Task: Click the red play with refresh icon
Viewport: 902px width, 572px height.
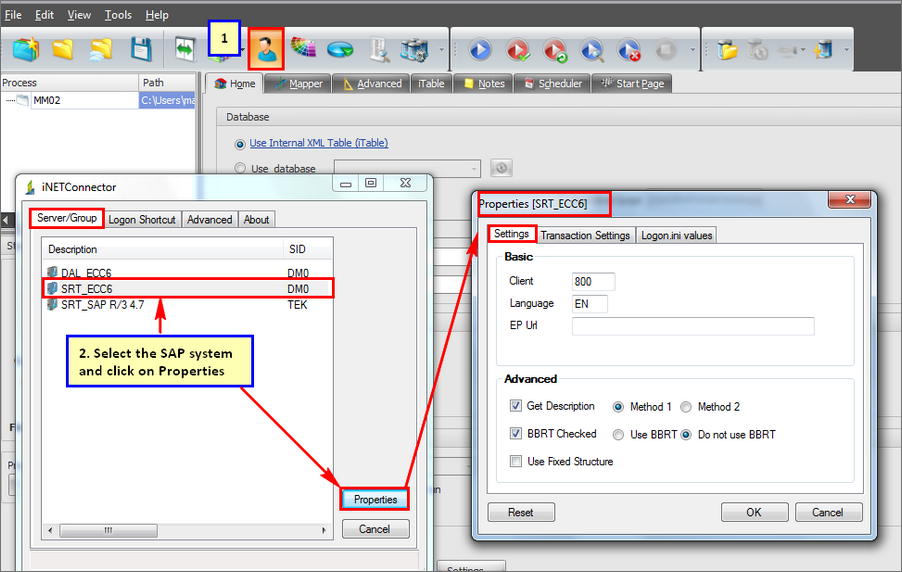Action: pyautogui.click(x=556, y=50)
